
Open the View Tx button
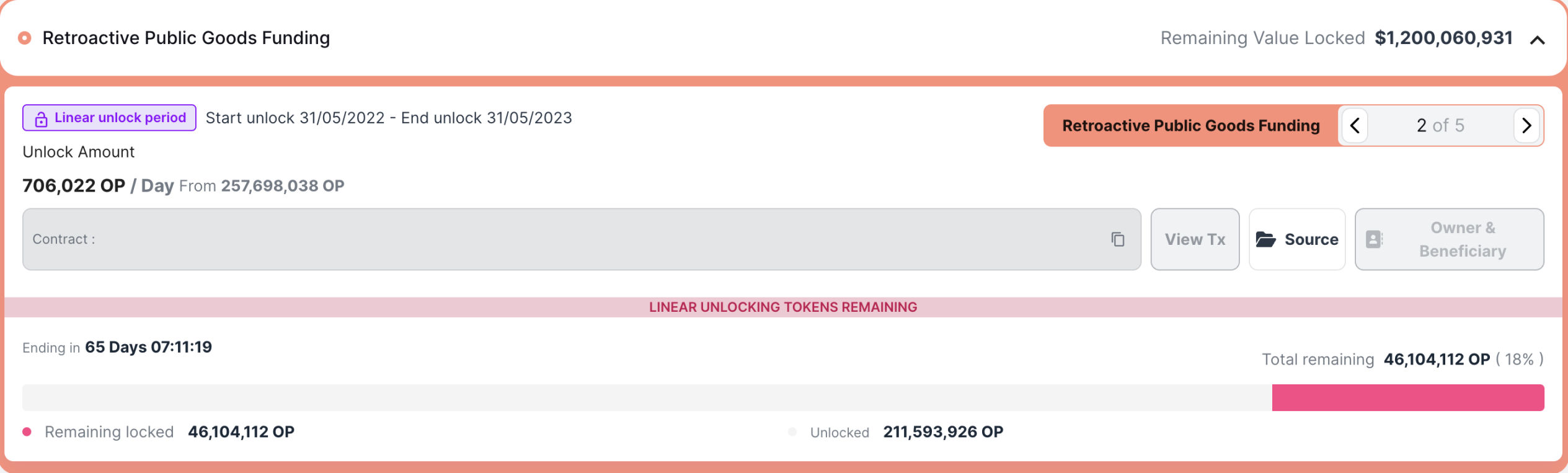1195,239
